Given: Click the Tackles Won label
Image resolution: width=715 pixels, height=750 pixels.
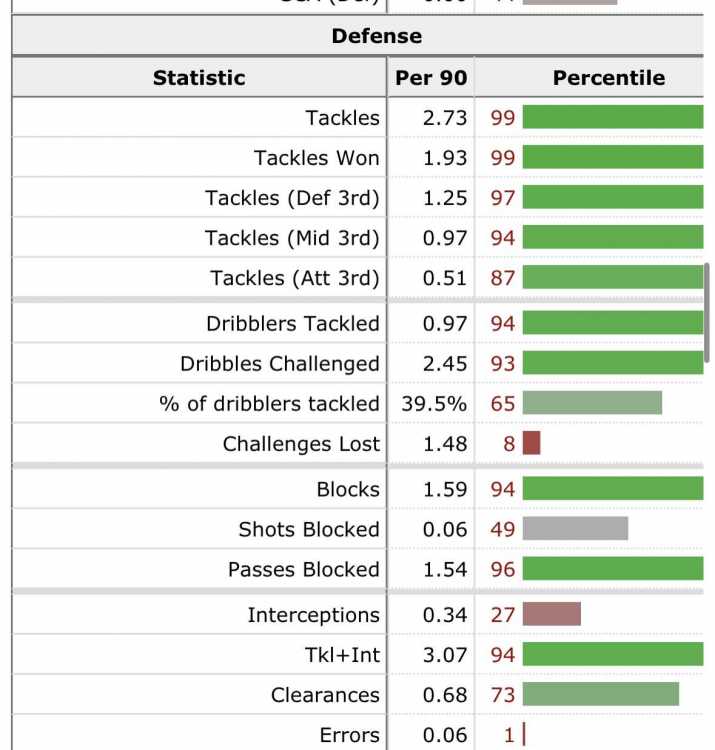Looking at the screenshot, I should pos(317,157).
